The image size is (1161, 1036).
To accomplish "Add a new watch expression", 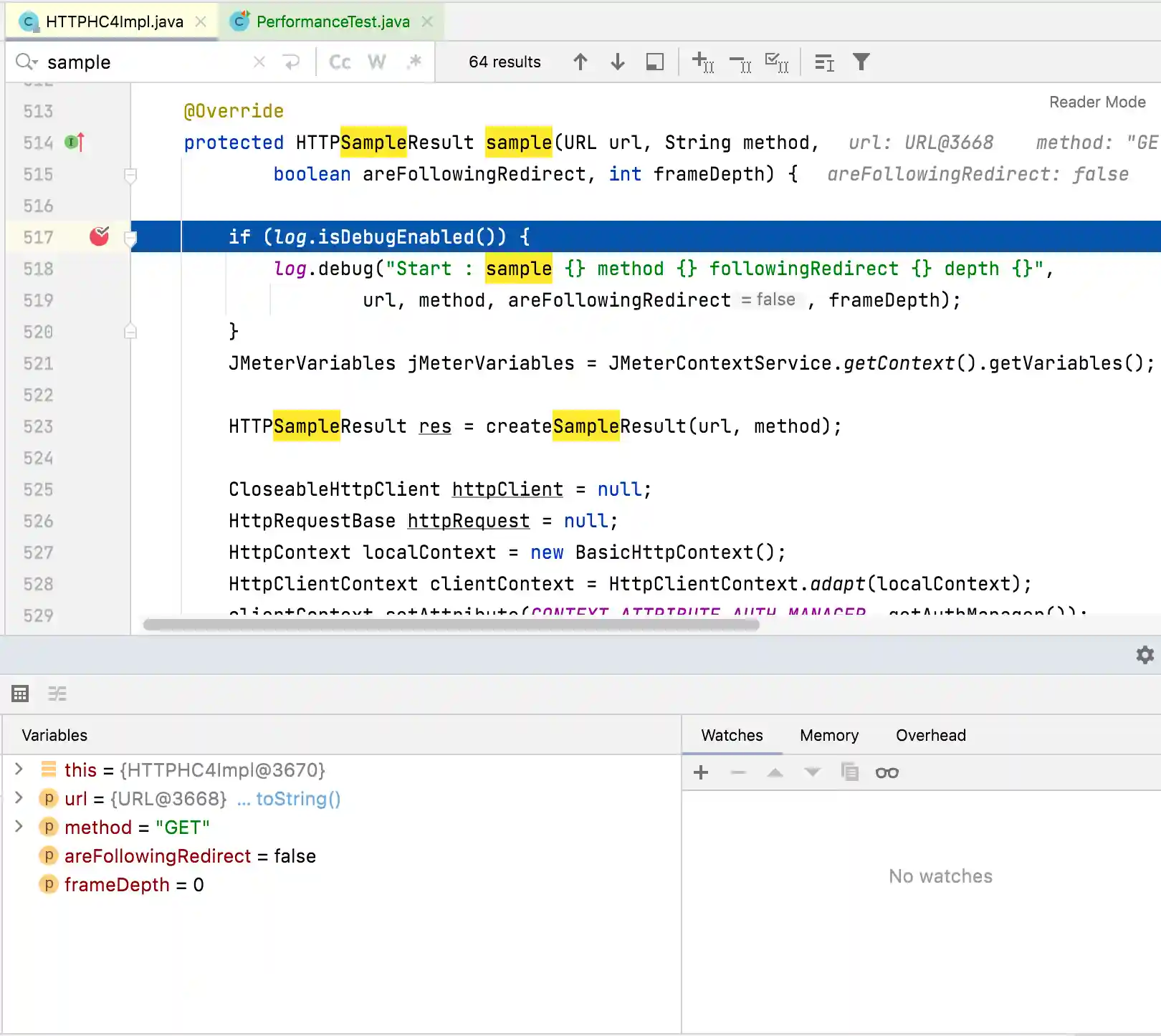I will tap(700, 772).
